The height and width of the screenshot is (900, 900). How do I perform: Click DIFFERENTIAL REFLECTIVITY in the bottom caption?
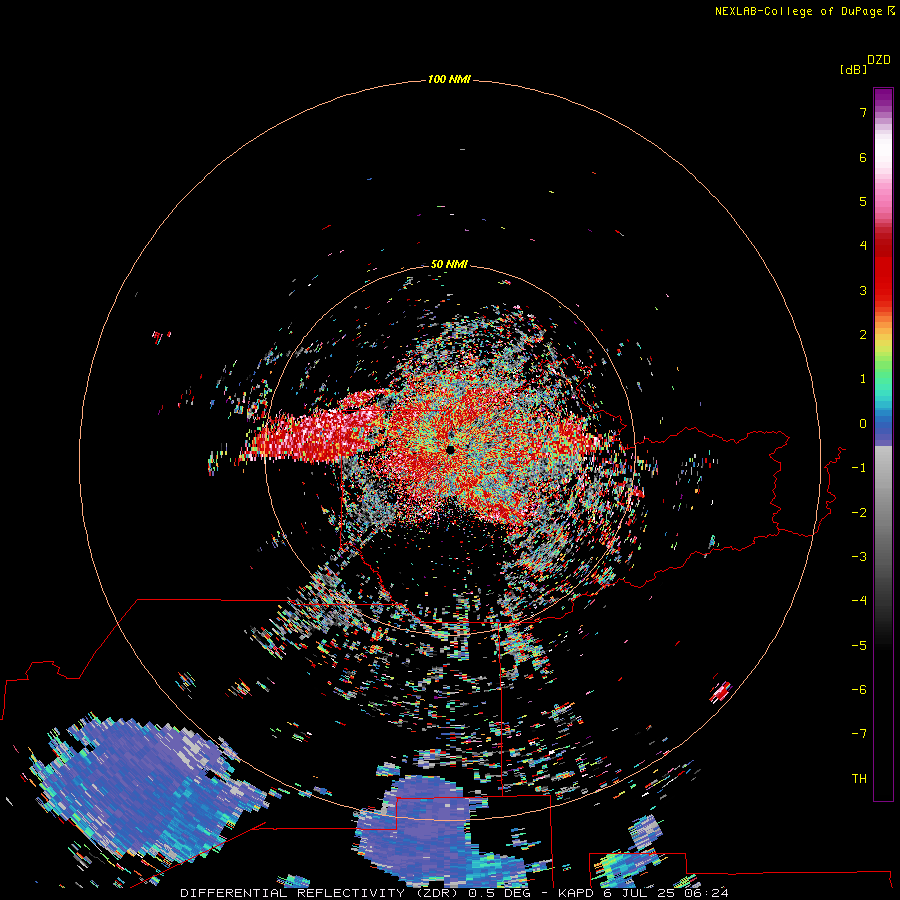pyautogui.click(x=292, y=893)
